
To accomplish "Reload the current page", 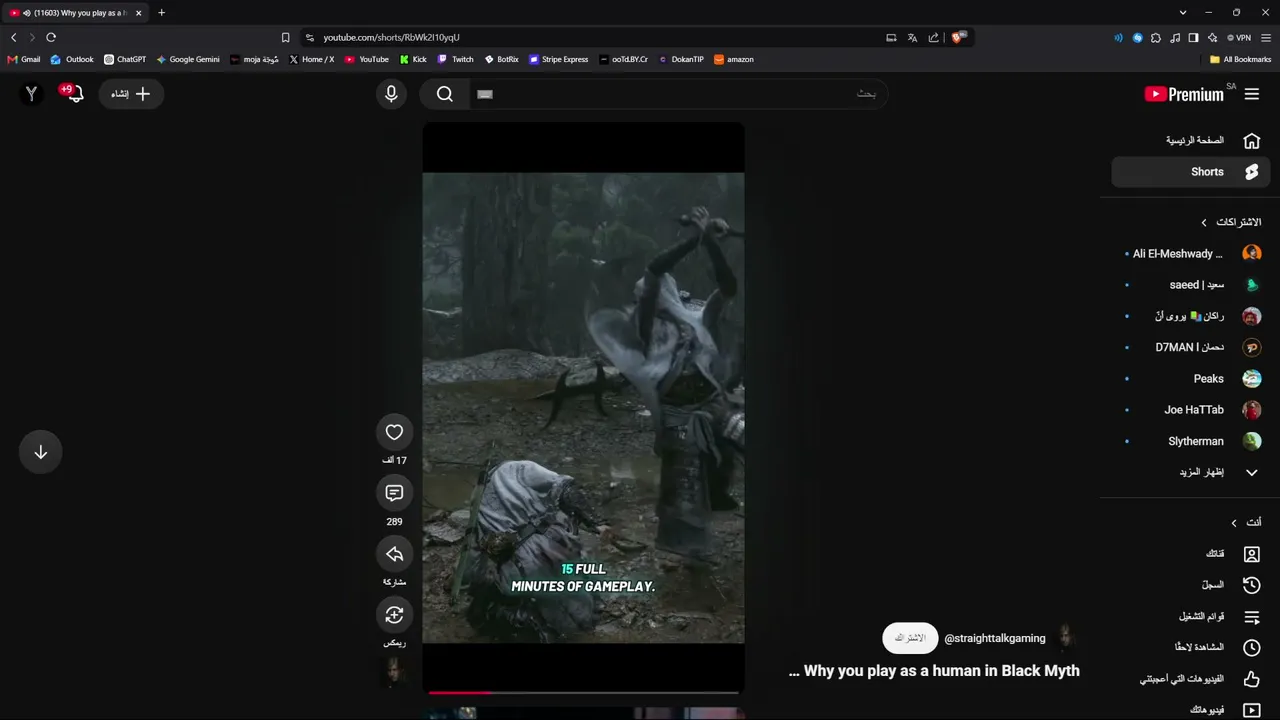I will [x=51, y=37].
